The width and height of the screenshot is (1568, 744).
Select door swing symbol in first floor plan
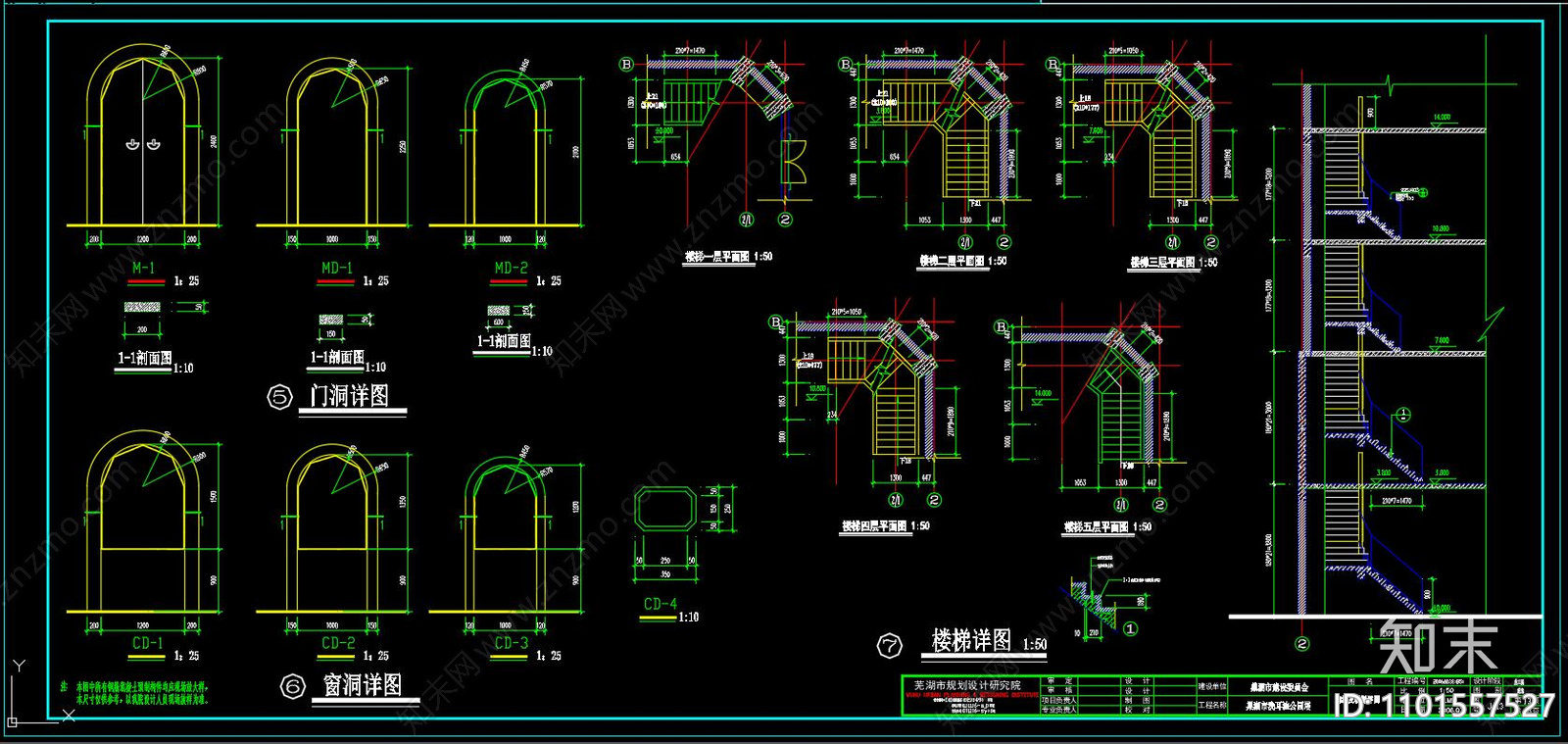coord(793,162)
